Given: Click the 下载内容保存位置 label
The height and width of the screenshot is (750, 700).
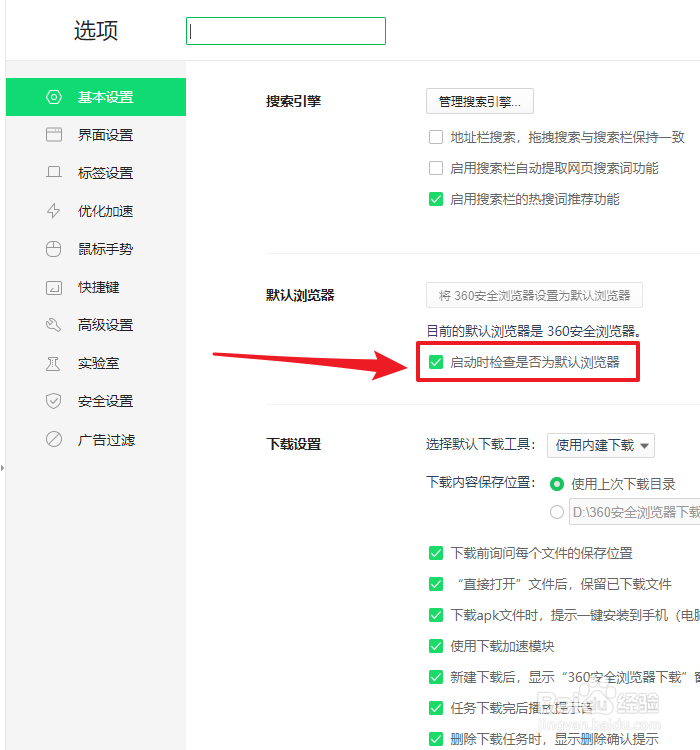Looking at the screenshot, I should click(481, 482).
